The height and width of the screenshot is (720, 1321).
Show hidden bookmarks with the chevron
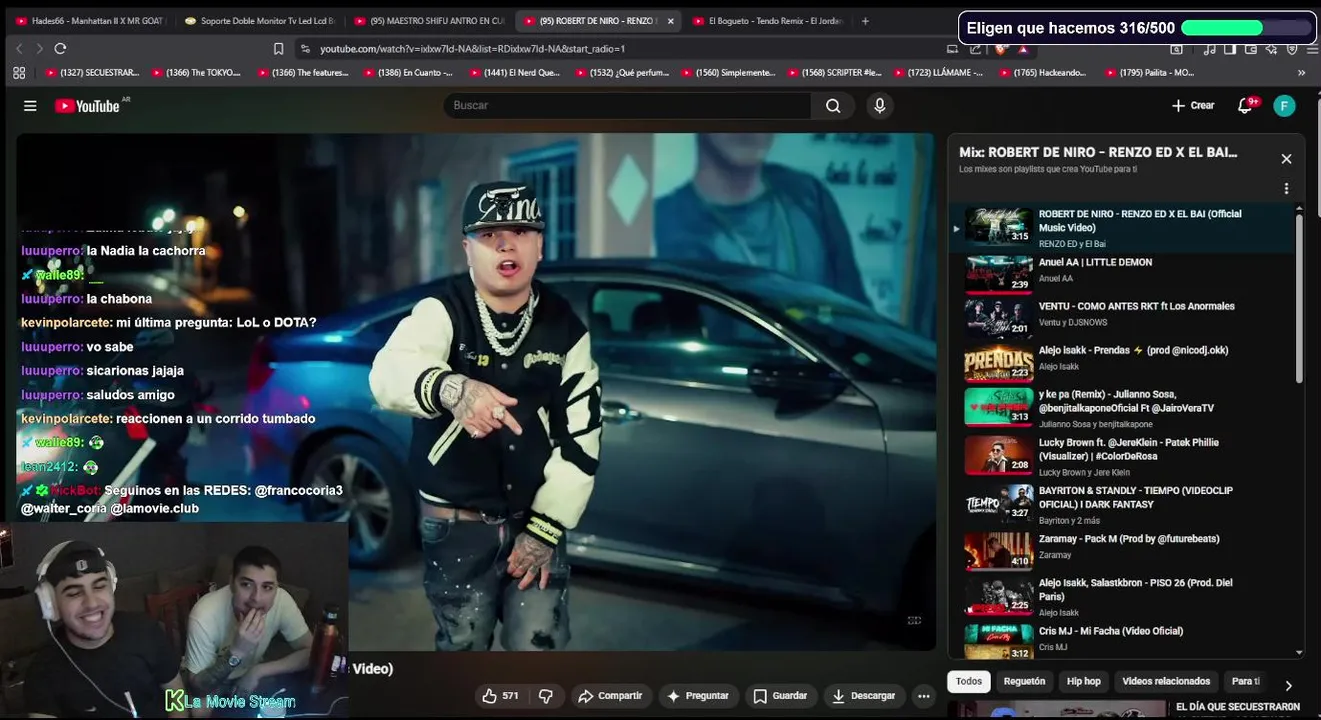point(1301,73)
